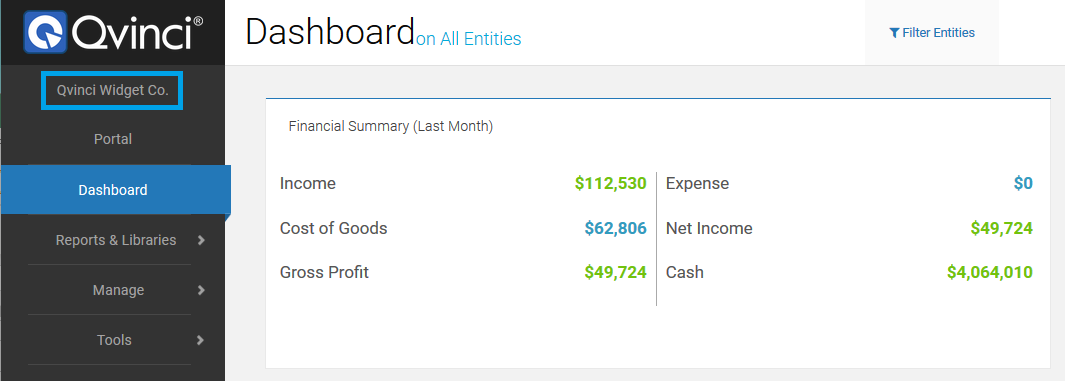The image size is (1065, 381).
Task: Click the Financial Summary (Last Month) heading
Action: pos(391,126)
